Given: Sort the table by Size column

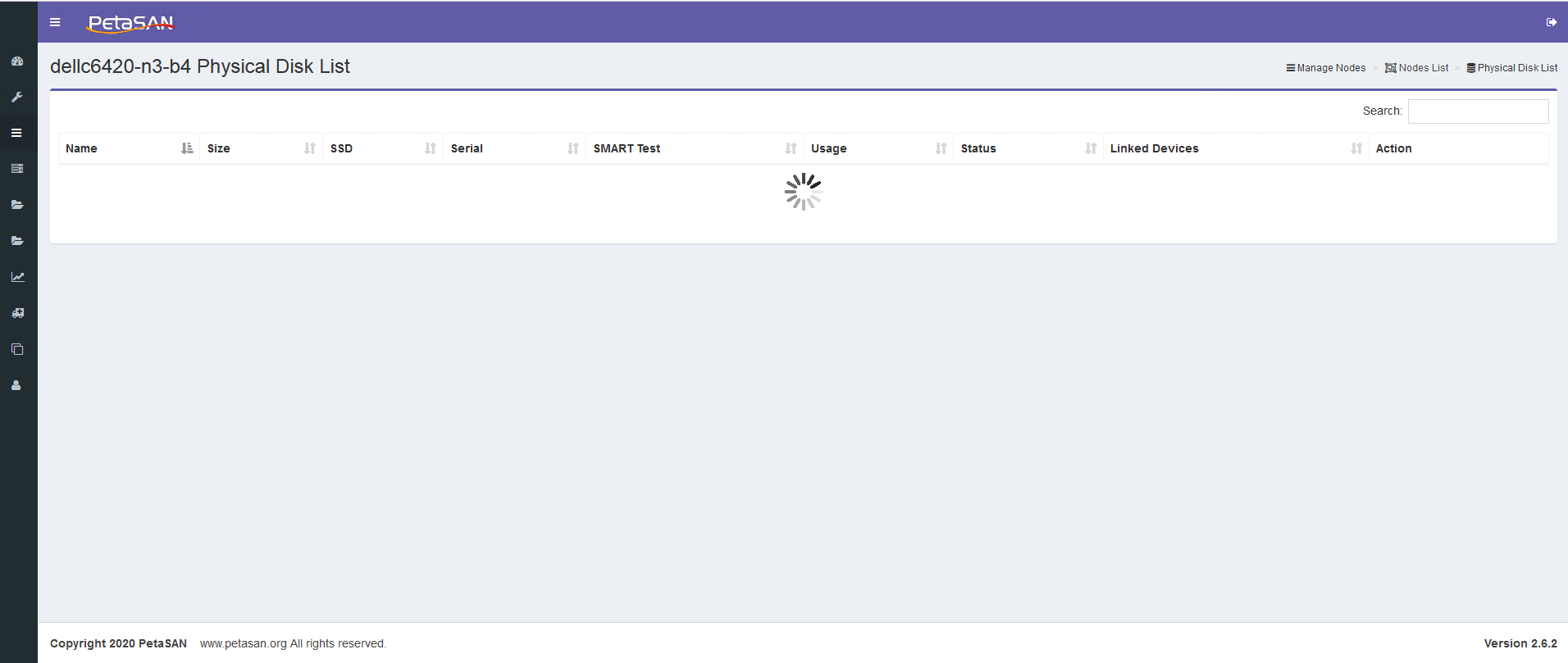Looking at the screenshot, I should click(261, 148).
